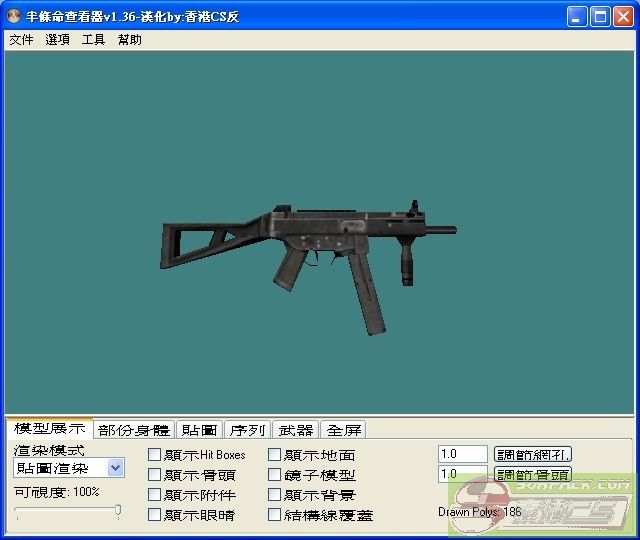Click the mesh scale input field

[x=462, y=454]
